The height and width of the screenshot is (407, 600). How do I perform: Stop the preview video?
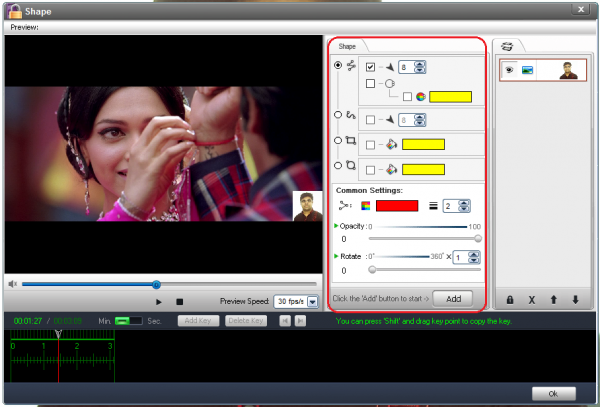[179, 302]
